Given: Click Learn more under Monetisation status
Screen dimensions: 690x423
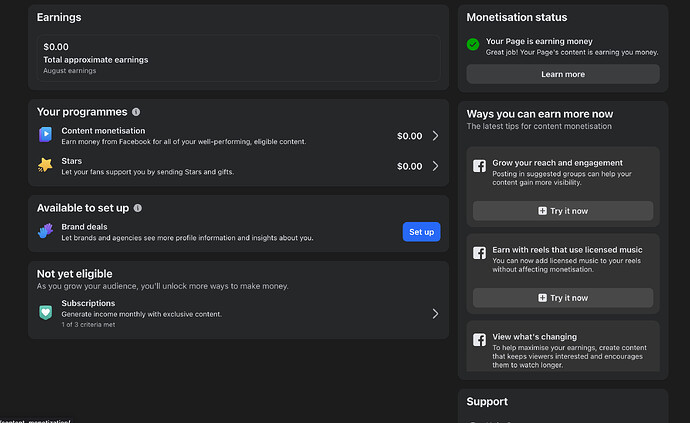Looking at the screenshot, I should [x=563, y=74].
